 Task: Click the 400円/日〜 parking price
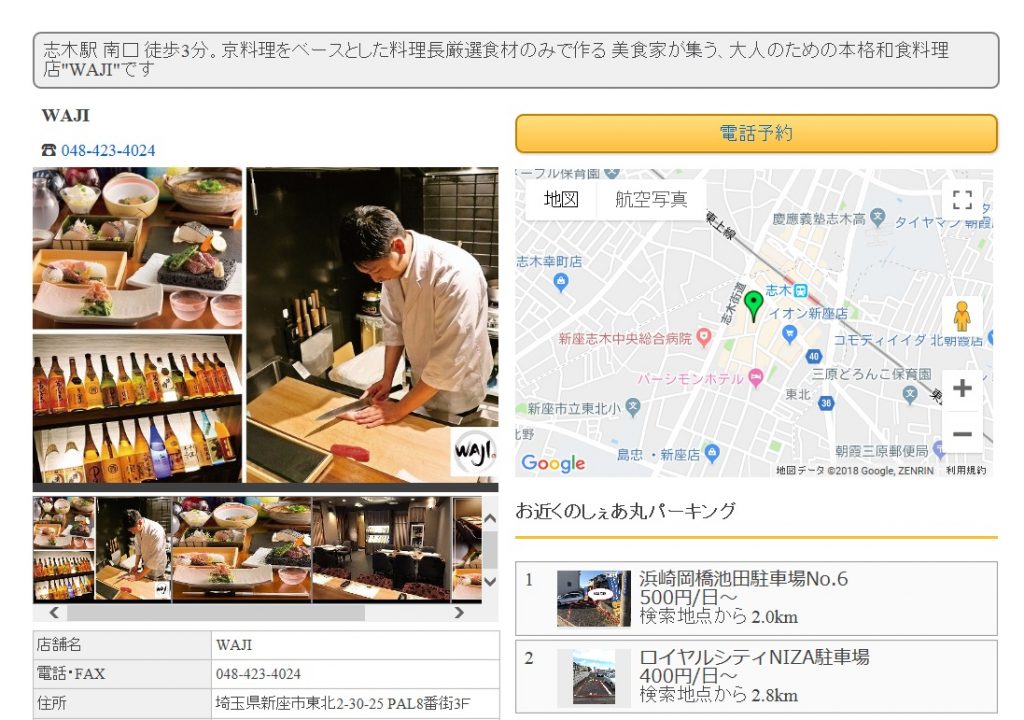(688, 676)
